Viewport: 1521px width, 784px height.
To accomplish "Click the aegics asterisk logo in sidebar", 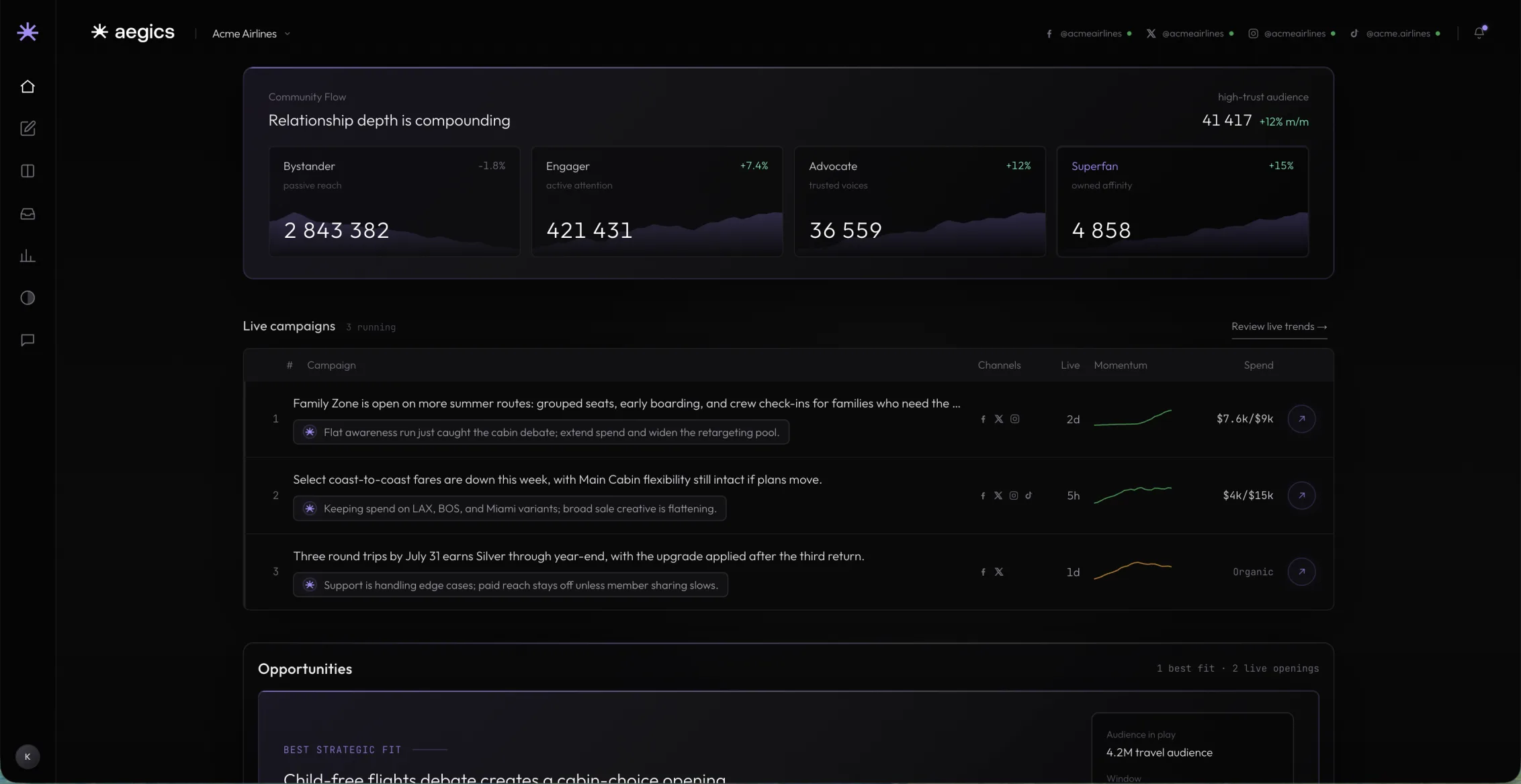I will point(28,32).
